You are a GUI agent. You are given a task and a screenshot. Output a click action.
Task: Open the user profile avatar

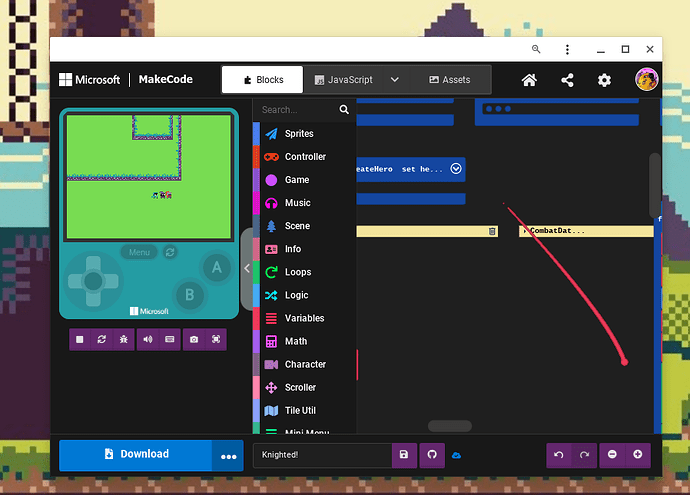pyautogui.click(x=646, y=80)
